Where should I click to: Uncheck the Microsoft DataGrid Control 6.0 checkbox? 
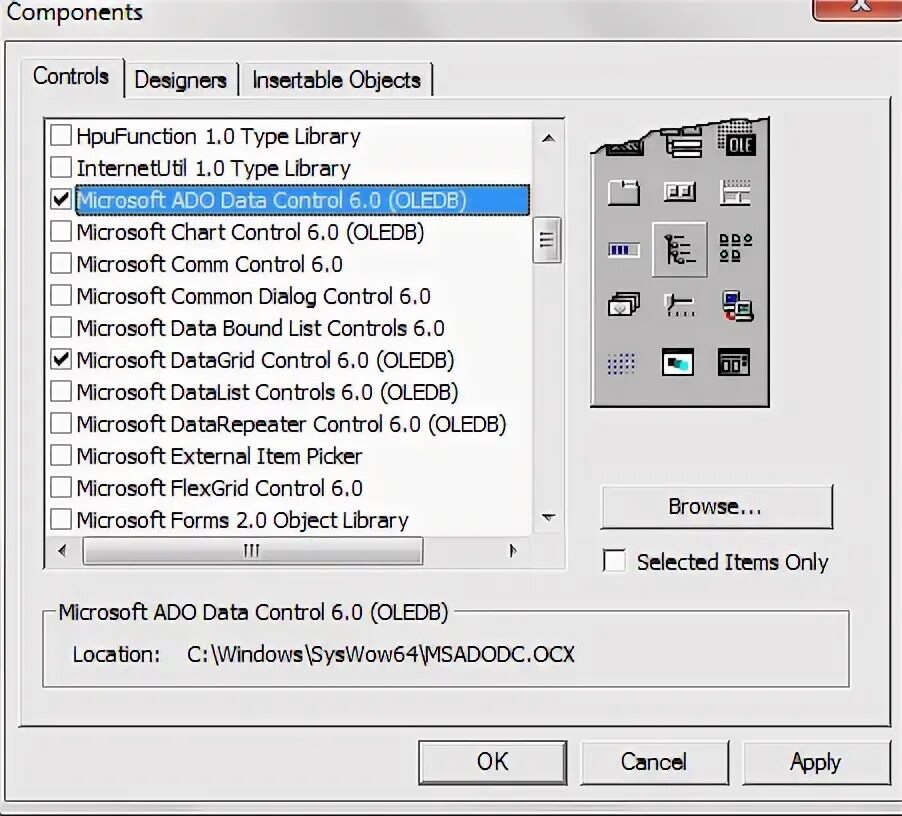(x=60, y=360)
